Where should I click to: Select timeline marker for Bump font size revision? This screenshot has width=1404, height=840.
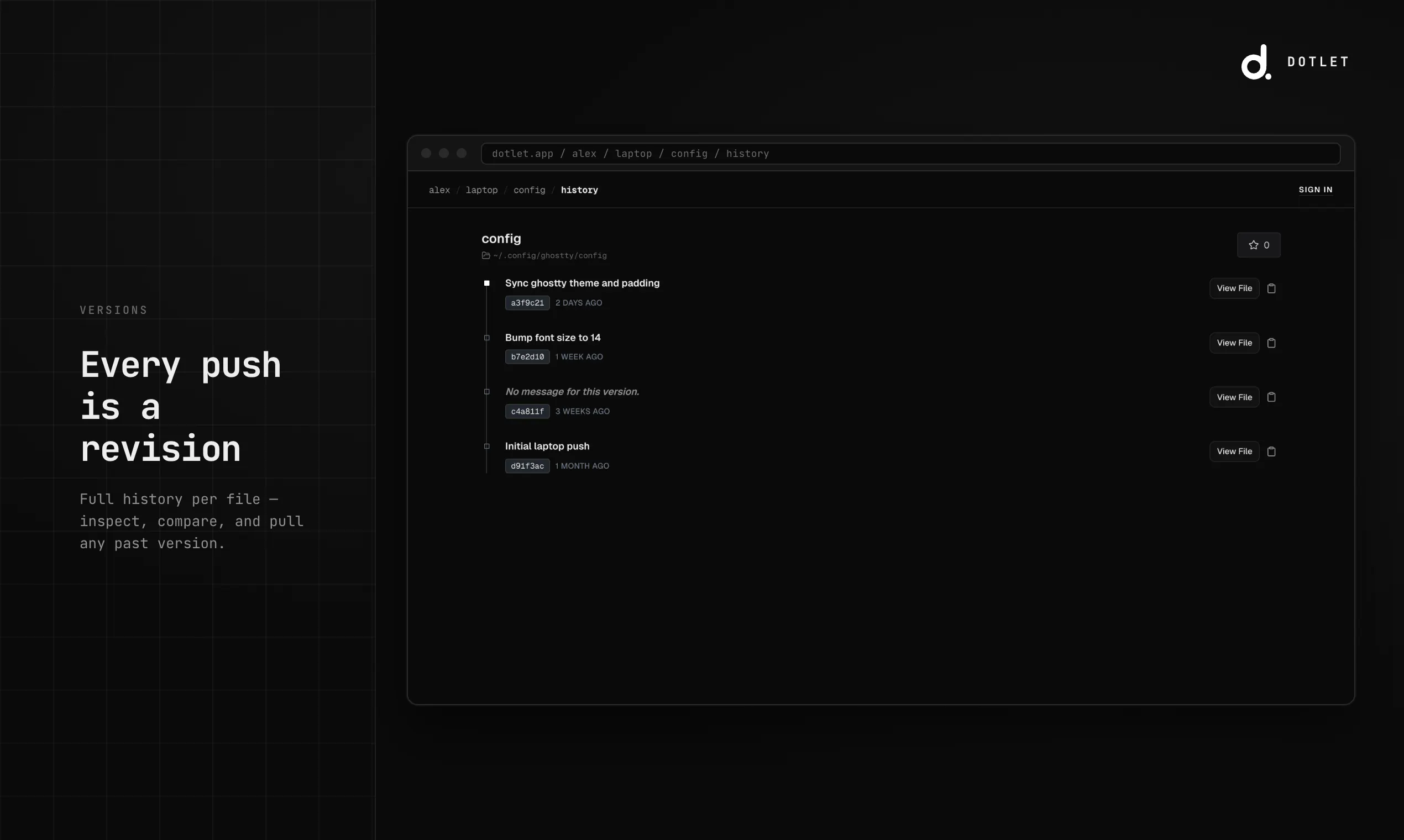point(487,338)
